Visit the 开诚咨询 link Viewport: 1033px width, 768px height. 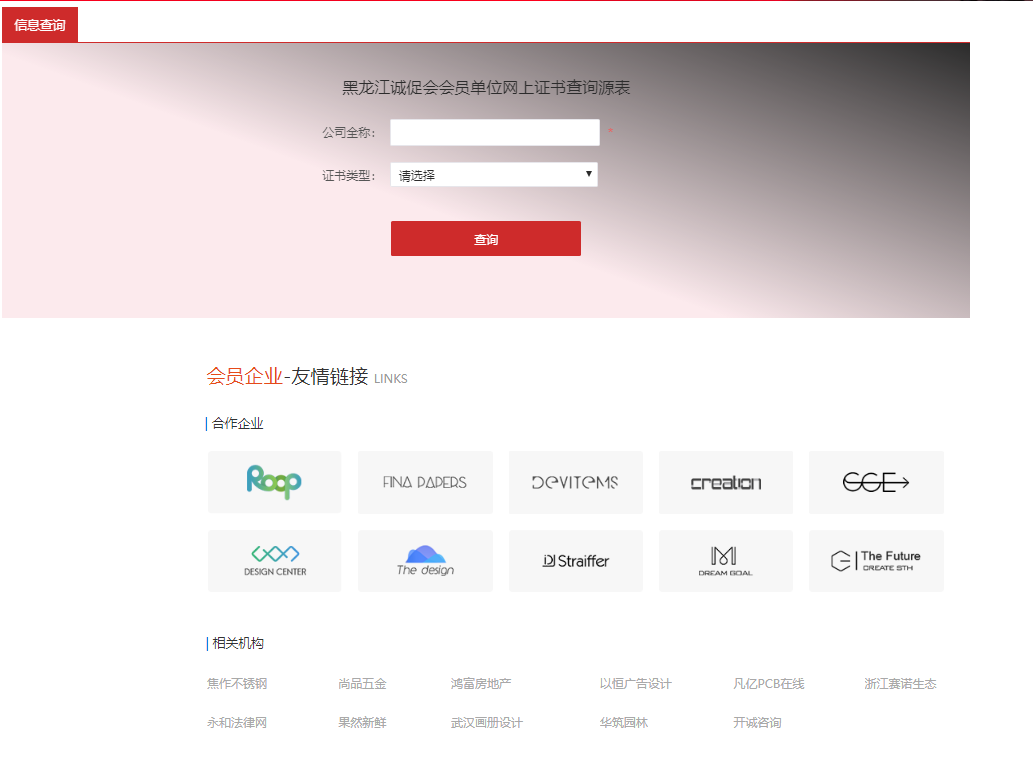pos(758,723)
